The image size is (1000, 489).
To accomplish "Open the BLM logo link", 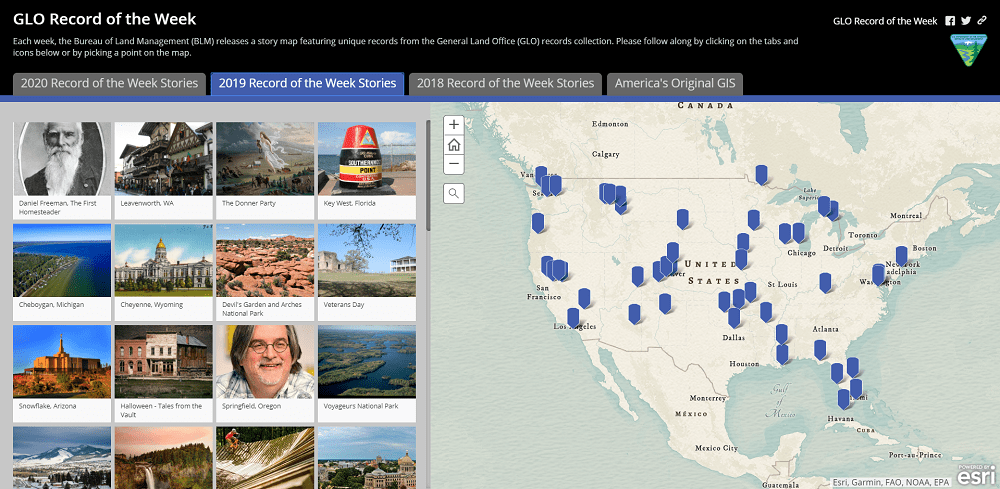I will (x=967, y=50).
